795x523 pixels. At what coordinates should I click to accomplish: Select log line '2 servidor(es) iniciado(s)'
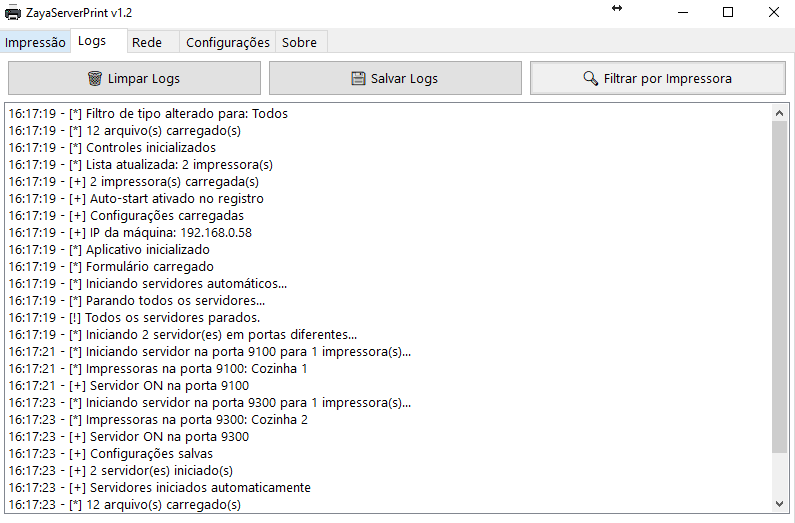[x=121, y=470]
